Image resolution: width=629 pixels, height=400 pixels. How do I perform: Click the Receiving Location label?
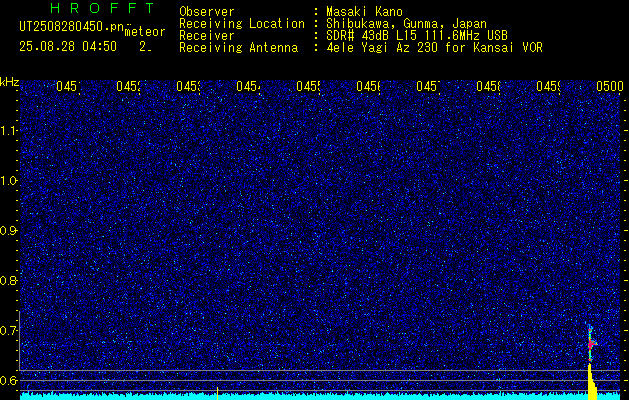[x=242, y=24]
